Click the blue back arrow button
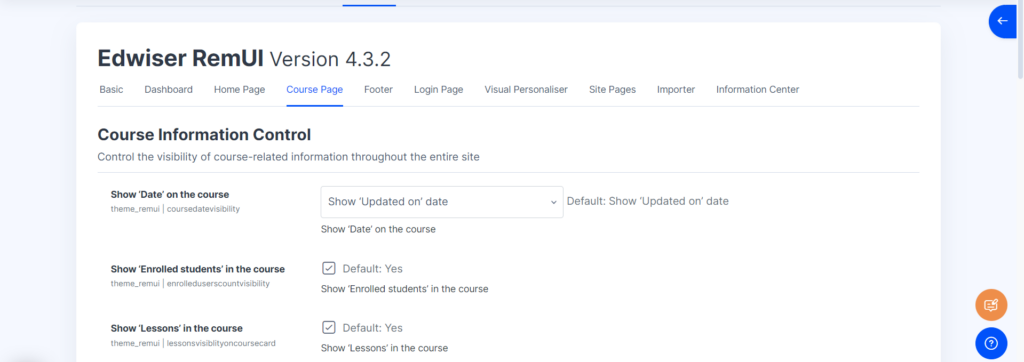Viewport: 1024px width, 362px height. point(1002,21)
